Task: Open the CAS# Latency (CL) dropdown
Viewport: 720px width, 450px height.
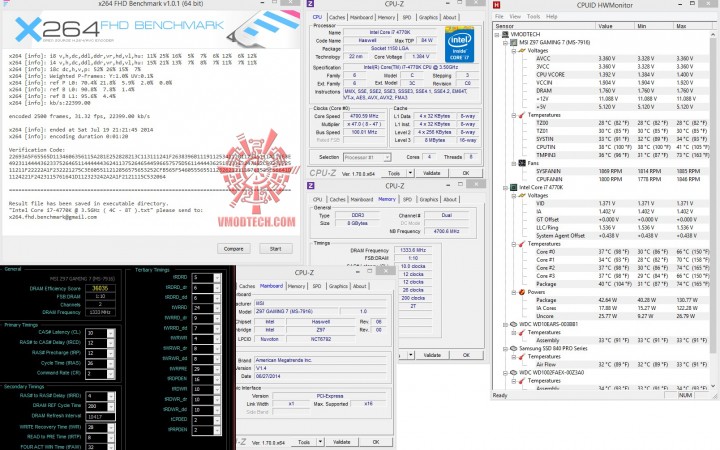Action: pyautogui.click(x=111, y=332)
